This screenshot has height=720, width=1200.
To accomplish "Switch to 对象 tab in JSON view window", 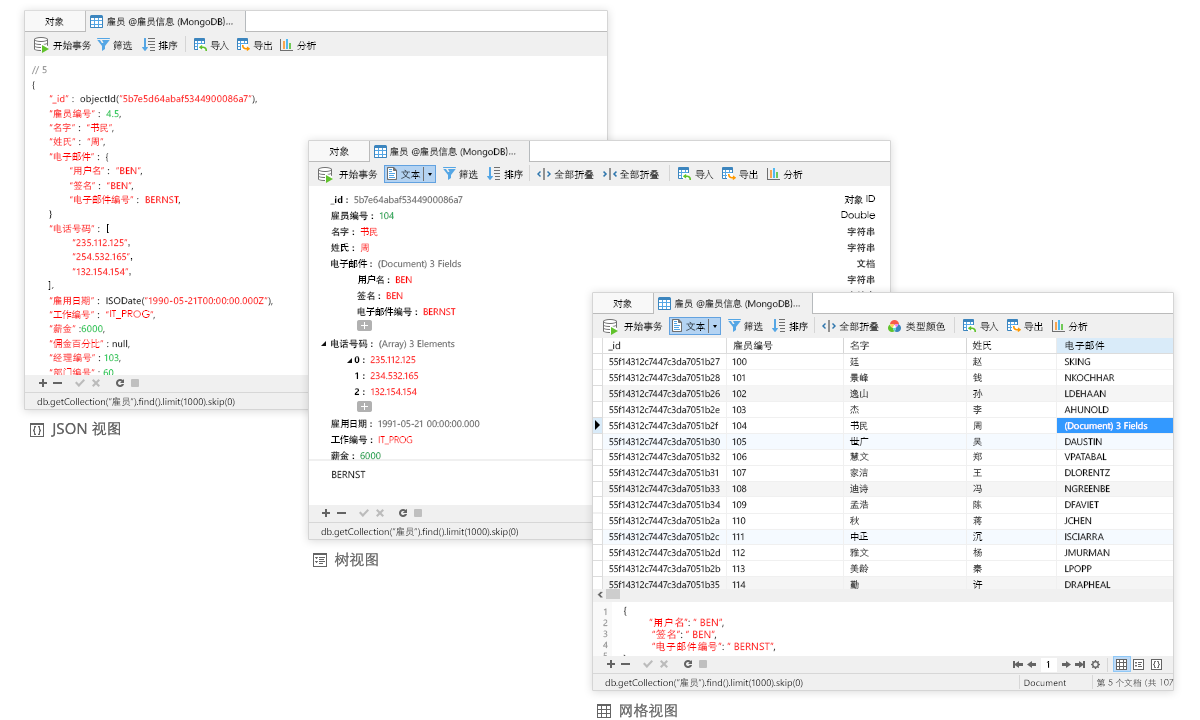I will tap(55, 21).
